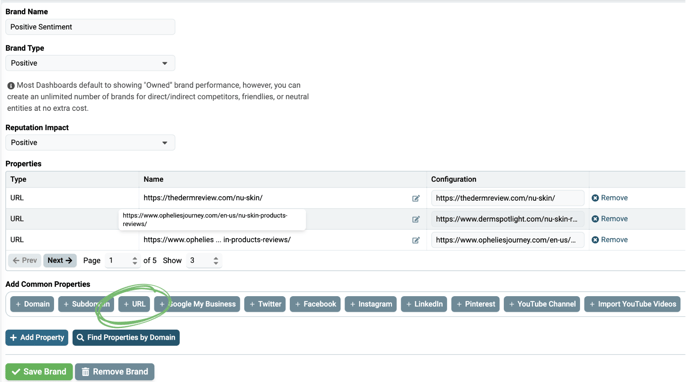Add a URL common property

[x=134, y=304]
